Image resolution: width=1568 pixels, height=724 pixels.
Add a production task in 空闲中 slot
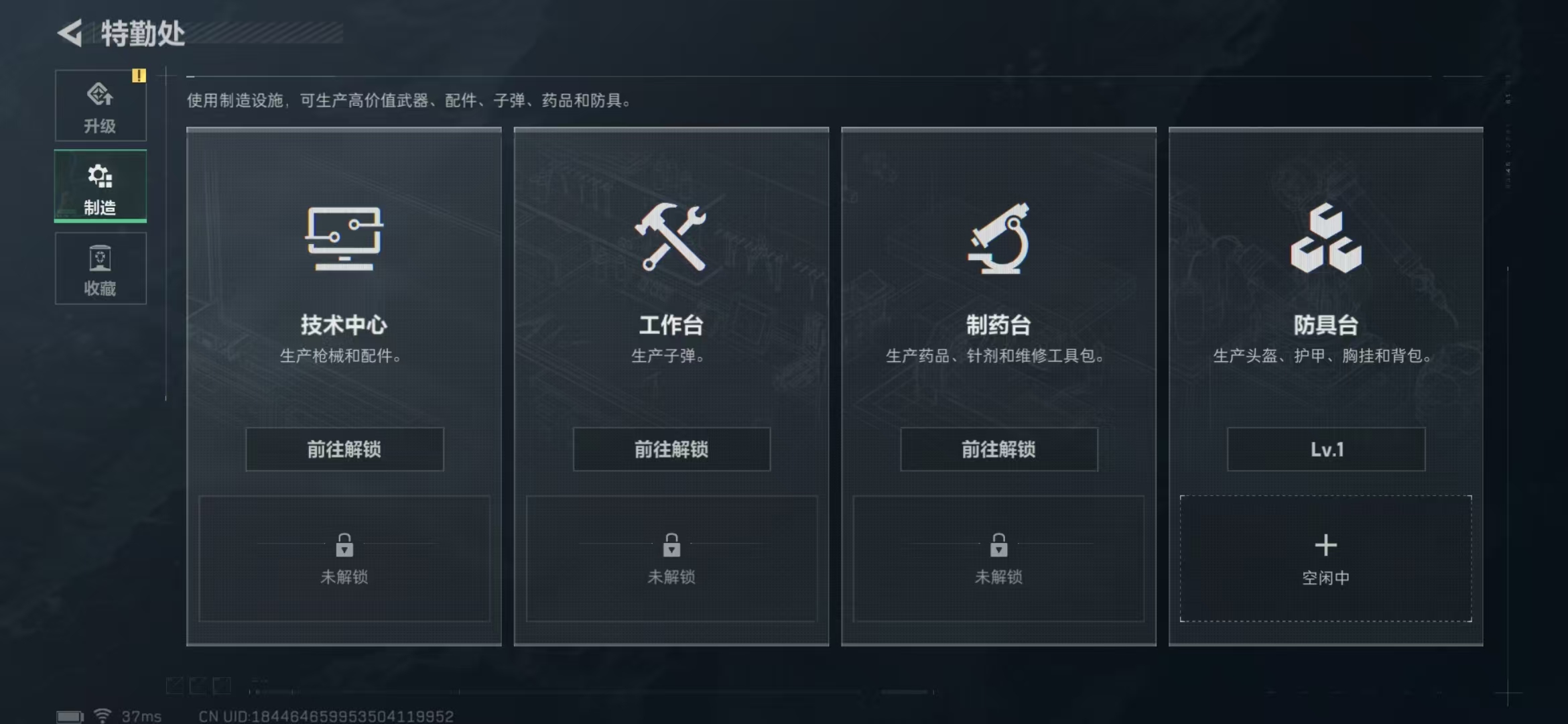click(1326, 558)
